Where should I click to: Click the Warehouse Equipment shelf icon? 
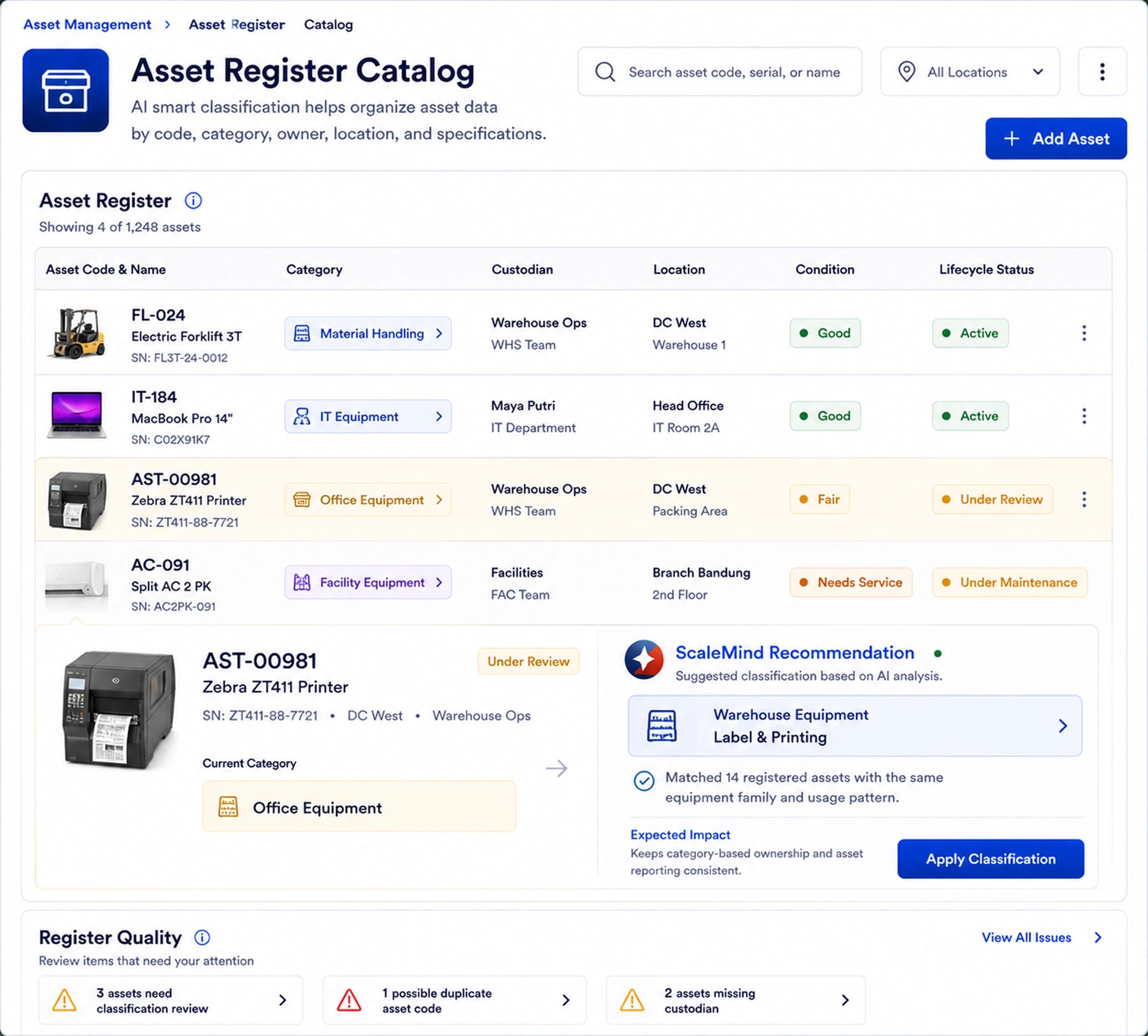[x=661, y=725]
